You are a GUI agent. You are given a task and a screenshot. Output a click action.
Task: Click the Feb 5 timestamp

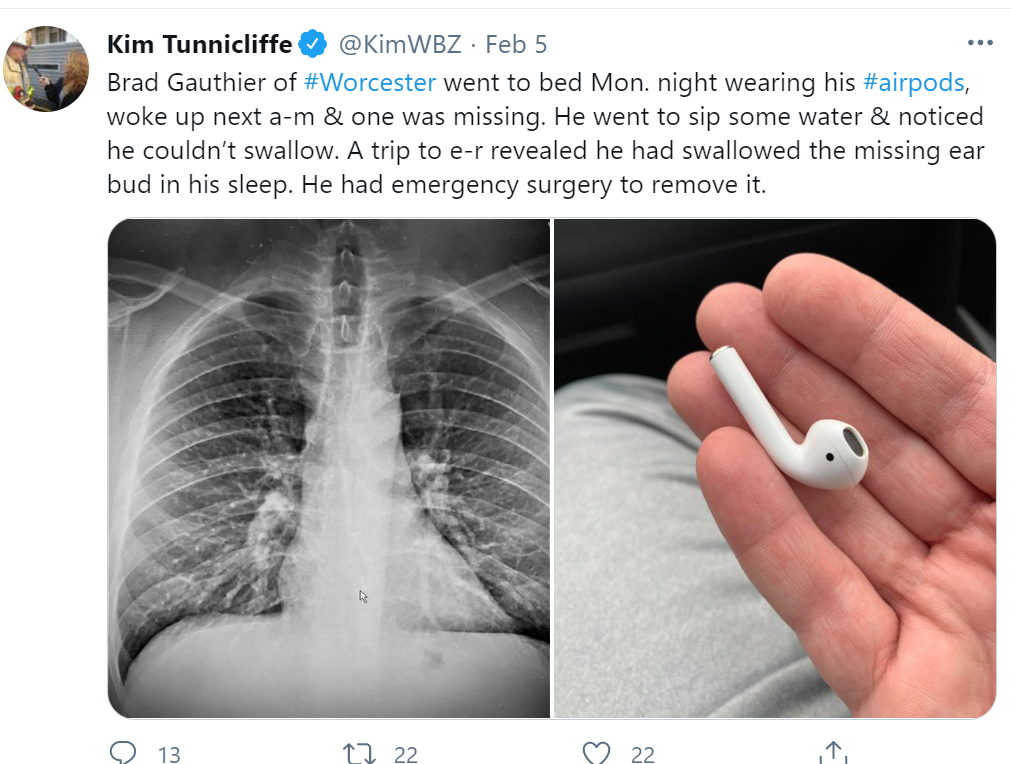516,44
